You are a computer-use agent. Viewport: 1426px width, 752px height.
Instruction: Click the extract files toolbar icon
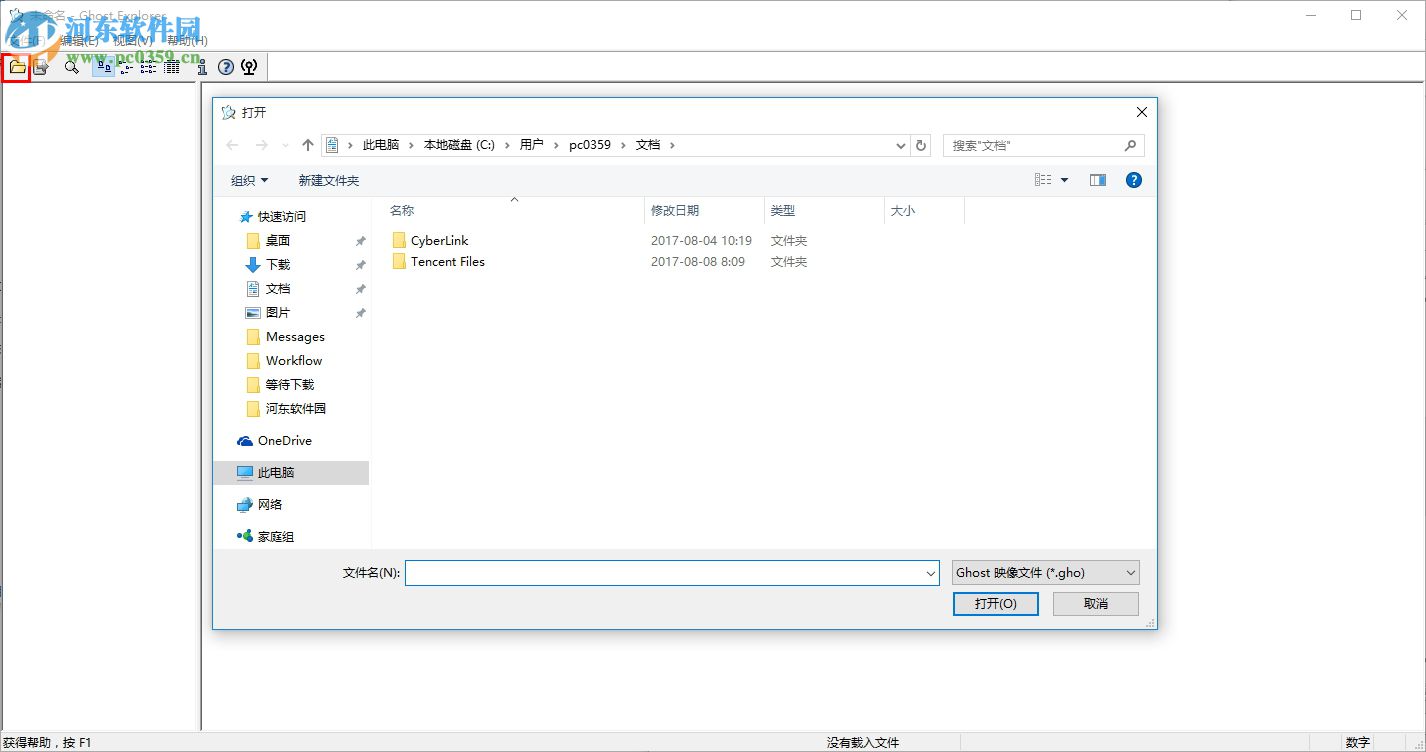pos(41,67)
